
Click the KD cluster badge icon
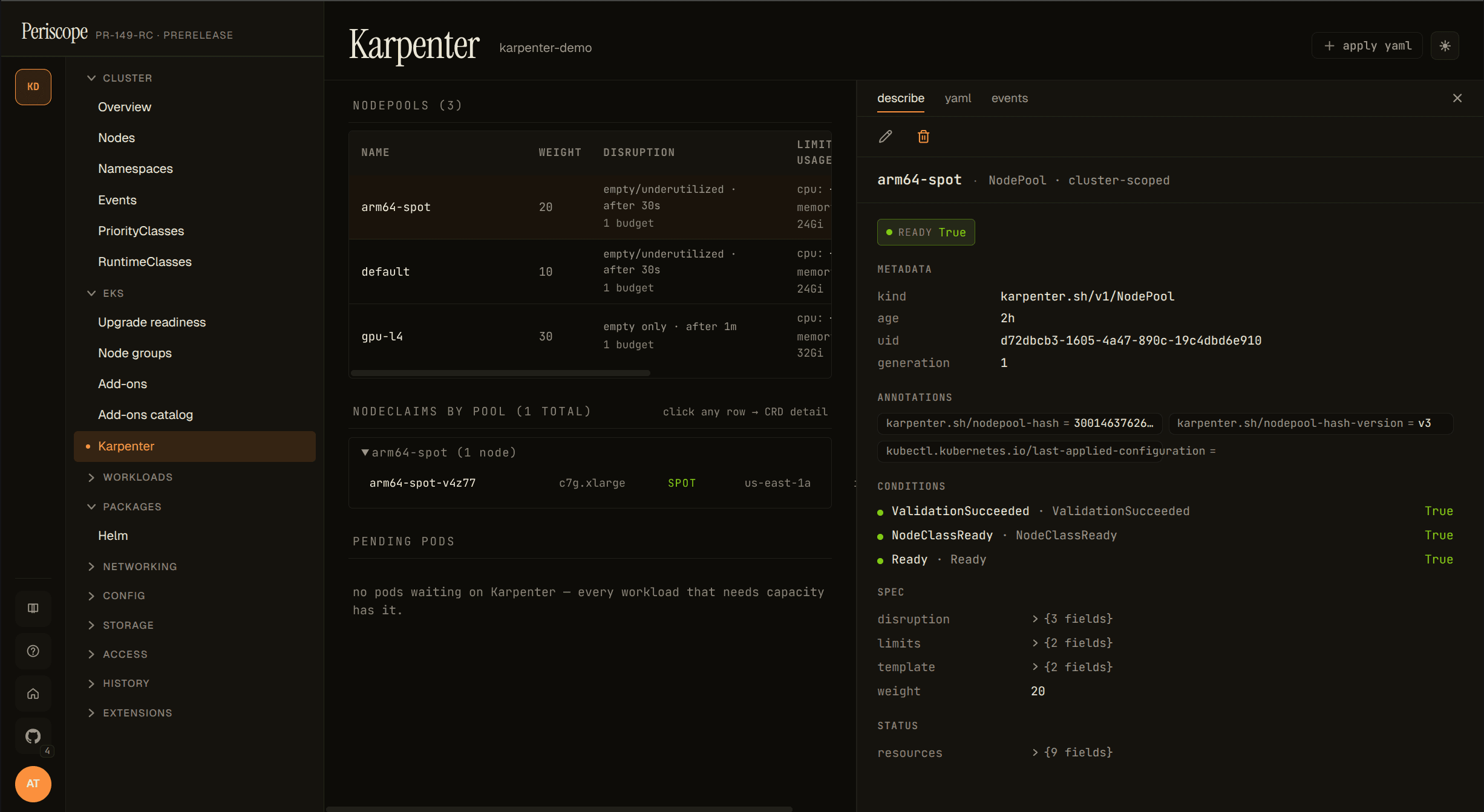click(x=33, y=87)
